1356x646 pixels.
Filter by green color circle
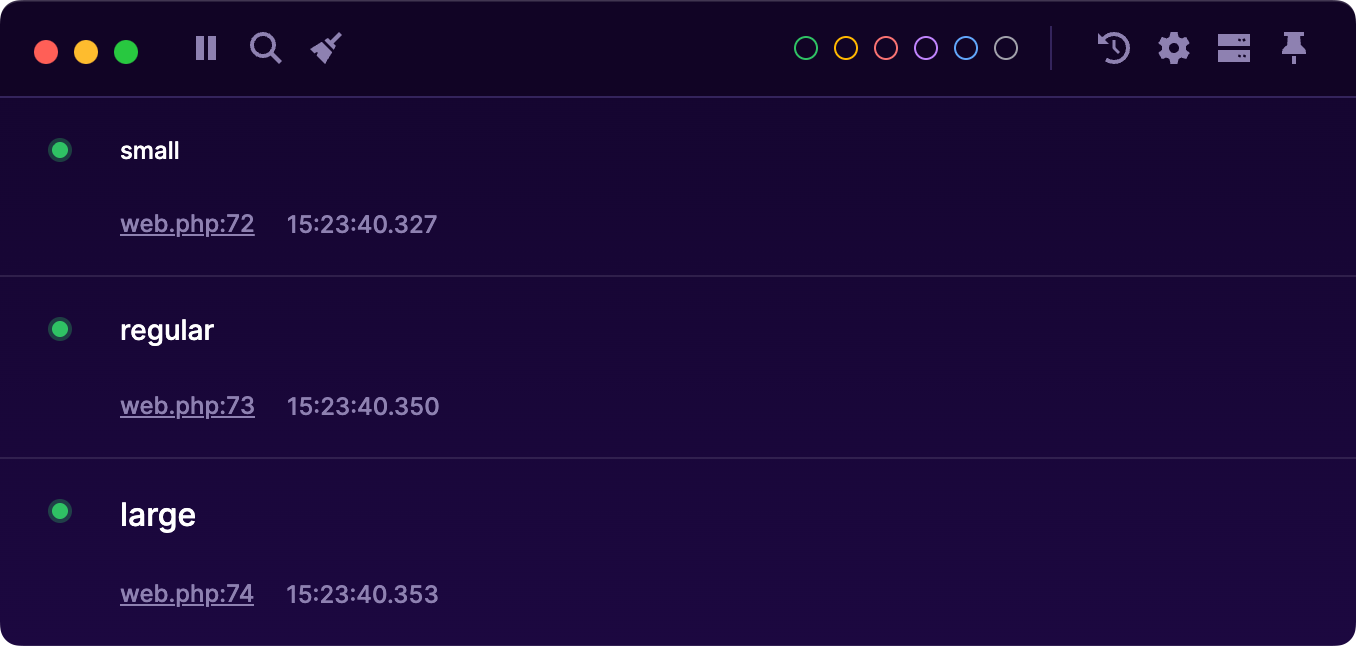click(806, 48)
